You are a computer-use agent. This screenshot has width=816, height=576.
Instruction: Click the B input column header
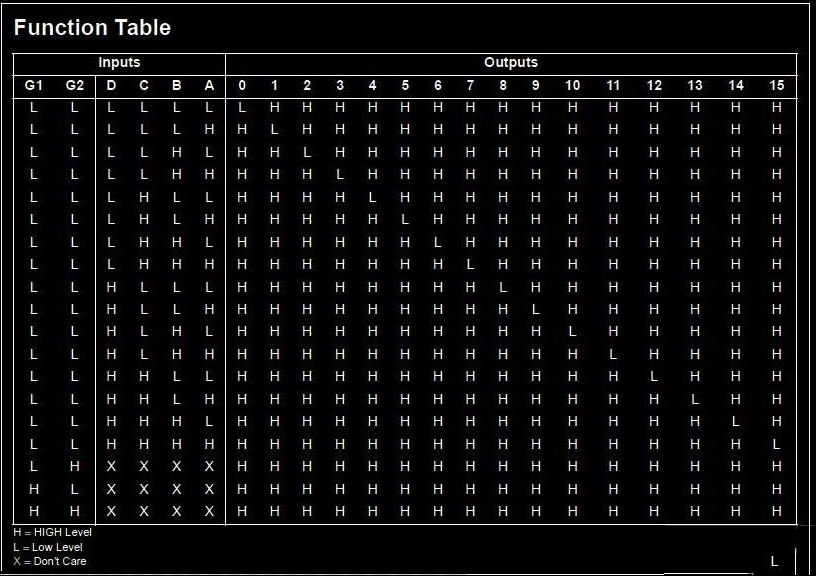[x=176, y=85]
